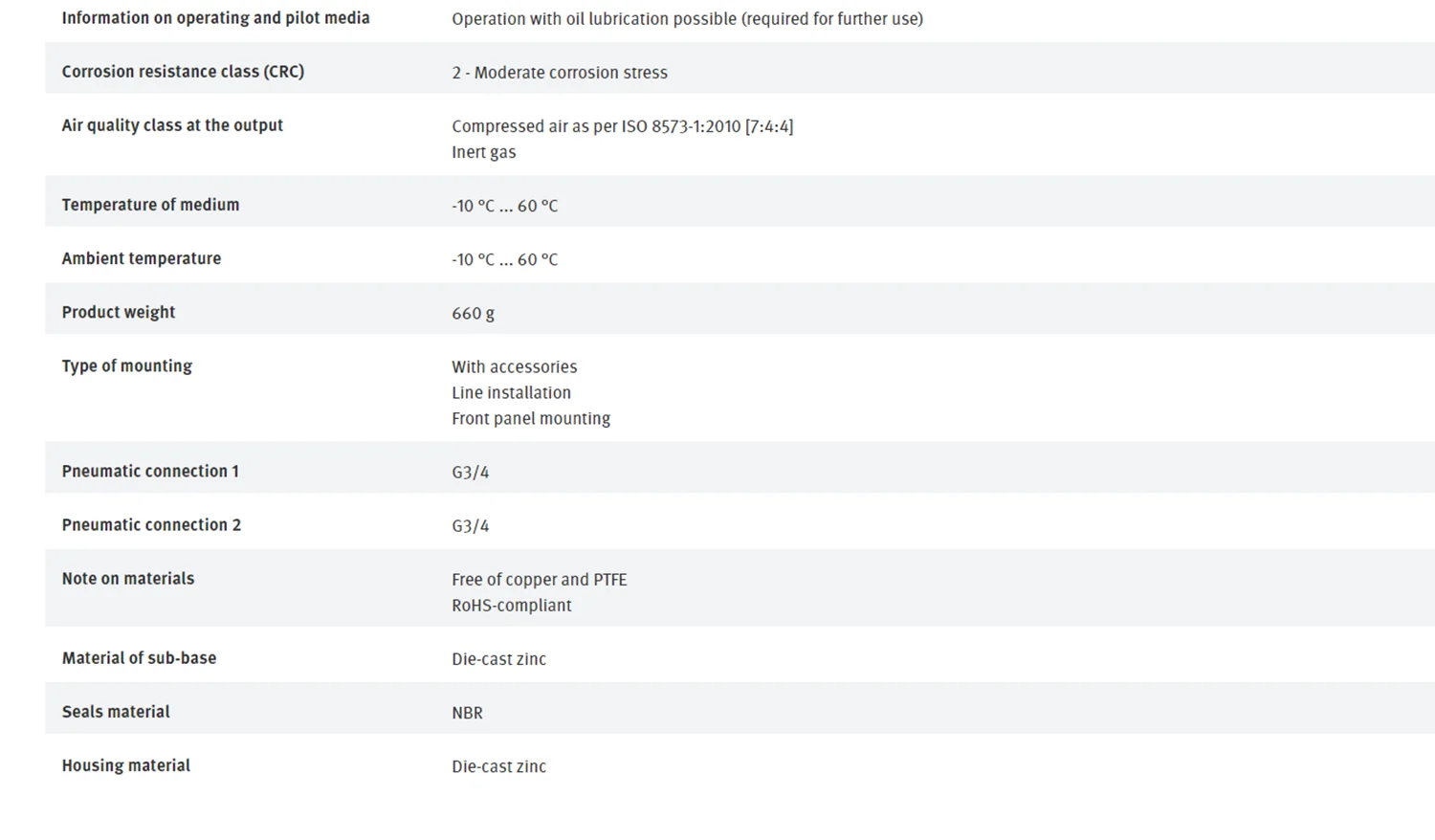This screenshot has height=840, width=1435.
Task: Click the 'Front panel mounting' text
Action: (530, 418)
